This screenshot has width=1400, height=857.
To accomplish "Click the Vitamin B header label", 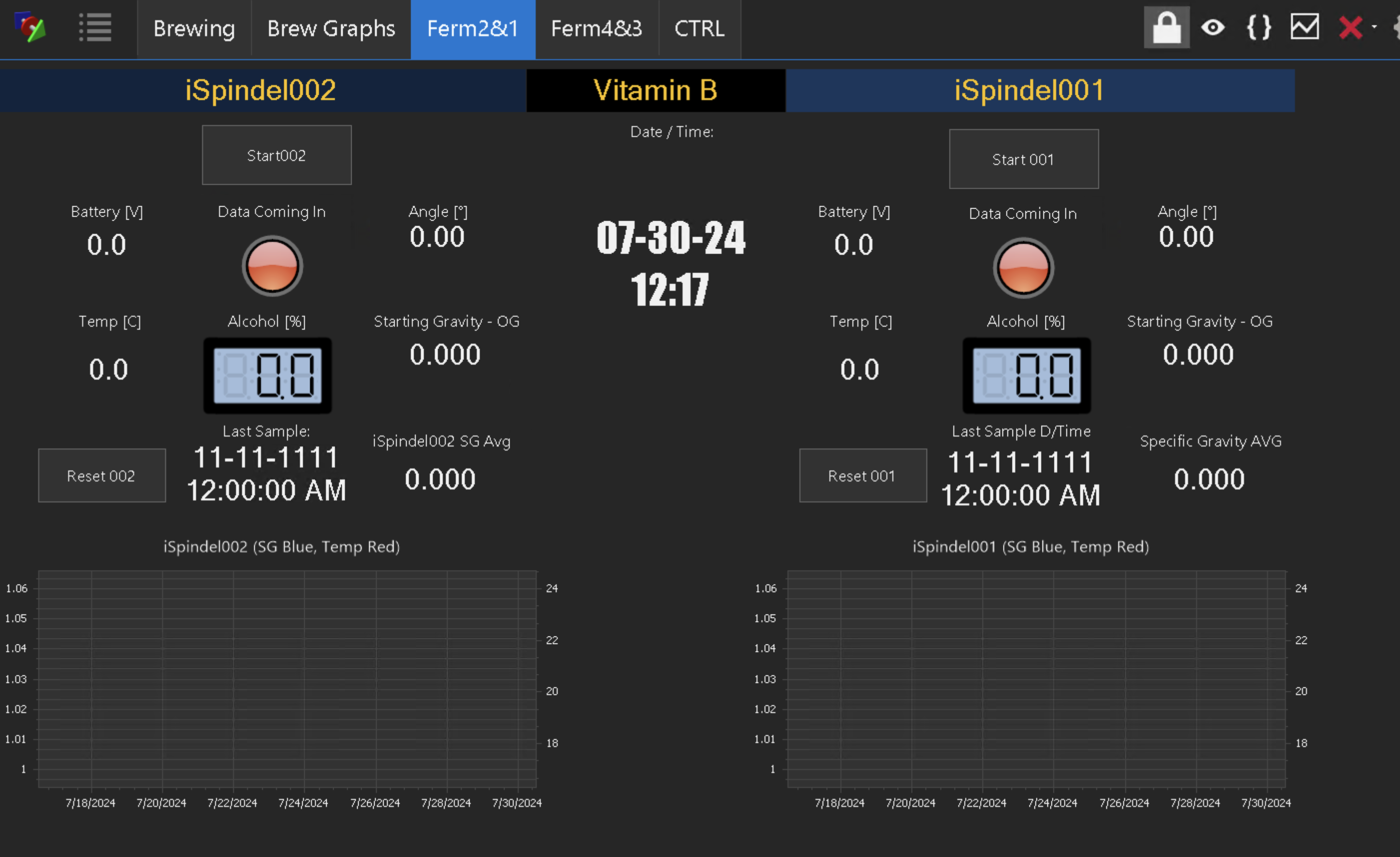I will tap(656, 90).
